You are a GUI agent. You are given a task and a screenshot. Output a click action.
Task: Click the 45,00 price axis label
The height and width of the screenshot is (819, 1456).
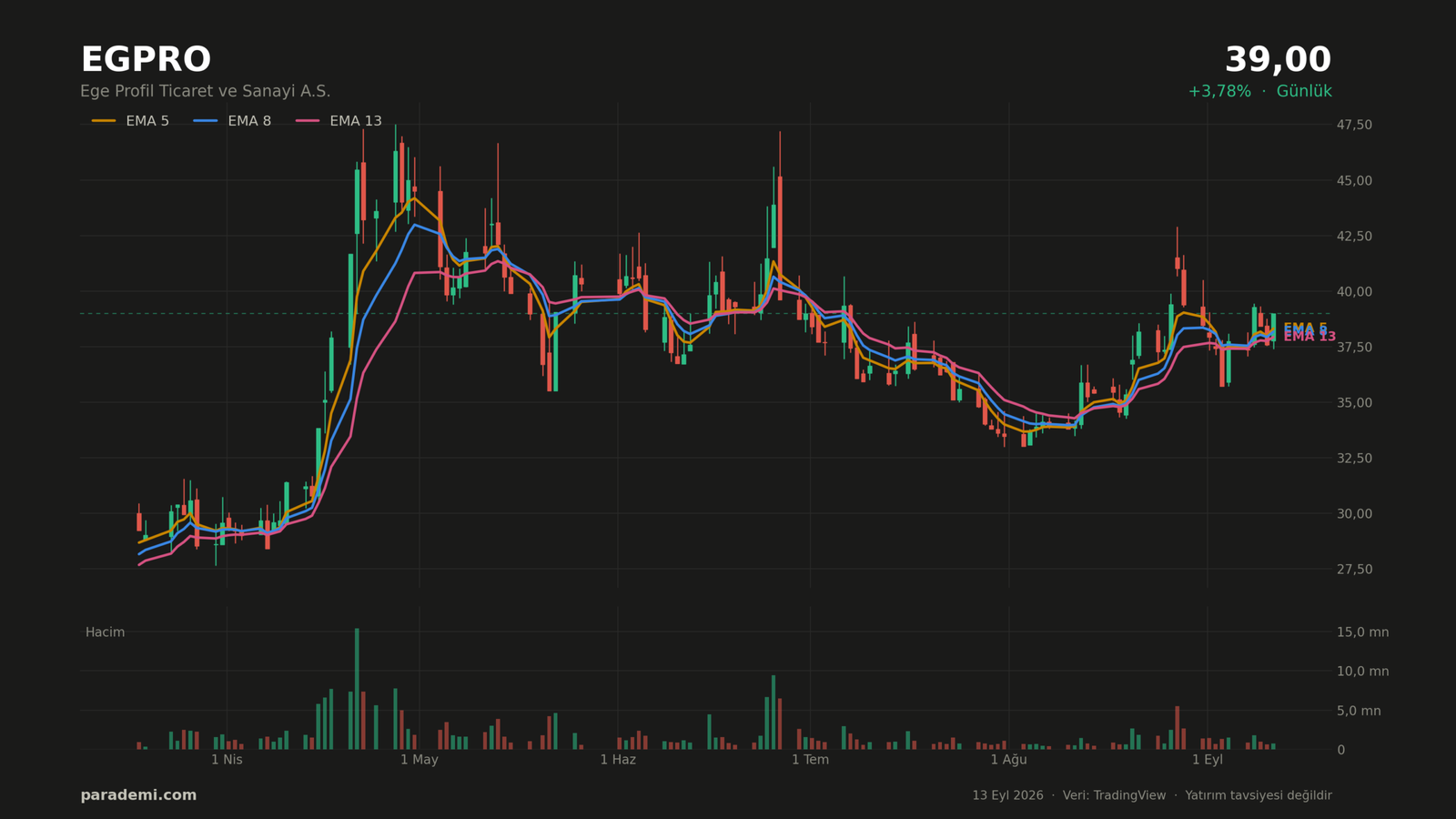pyautogui.click(x=1353, y=180)
